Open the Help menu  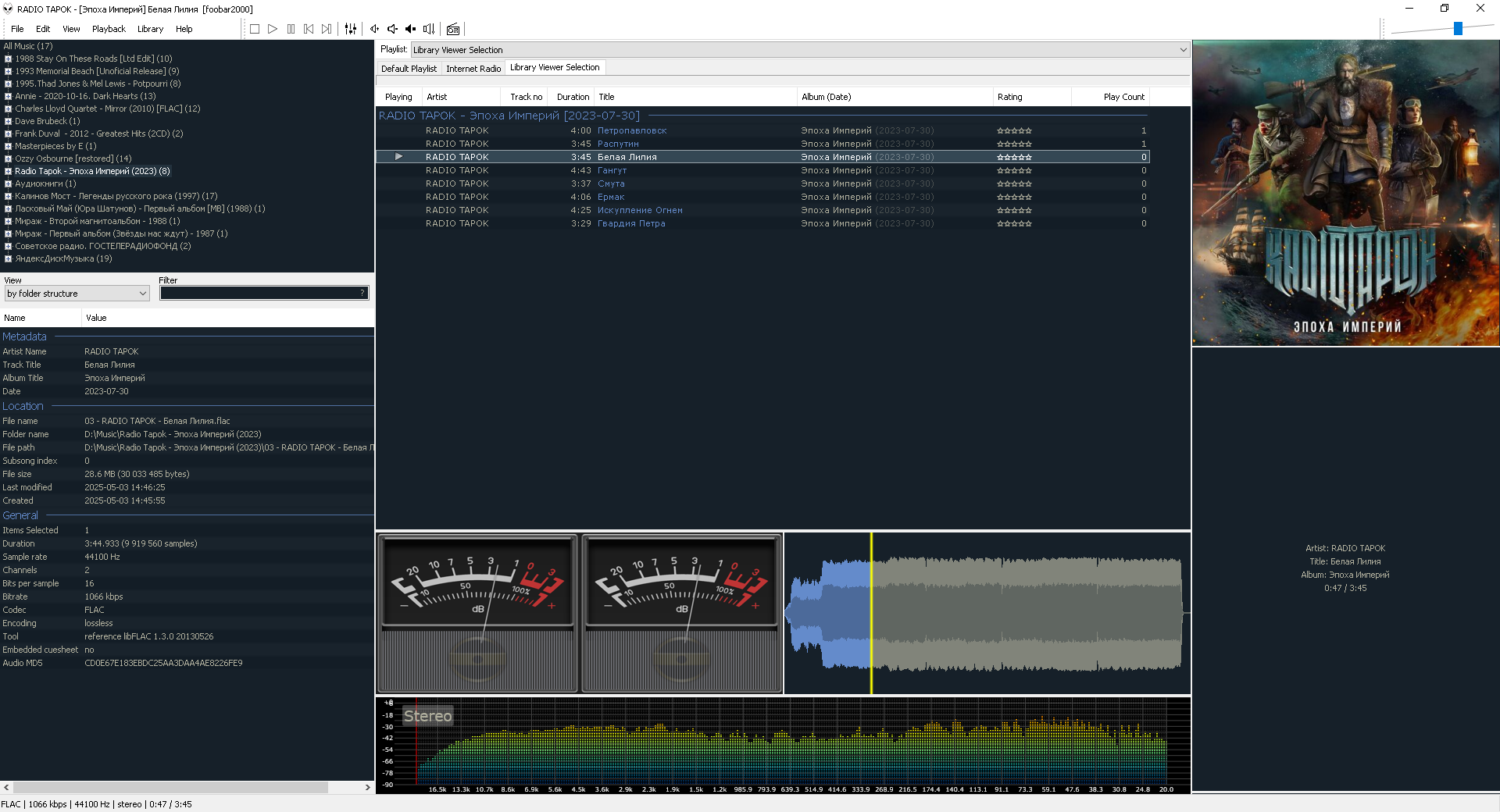point(184,29)
